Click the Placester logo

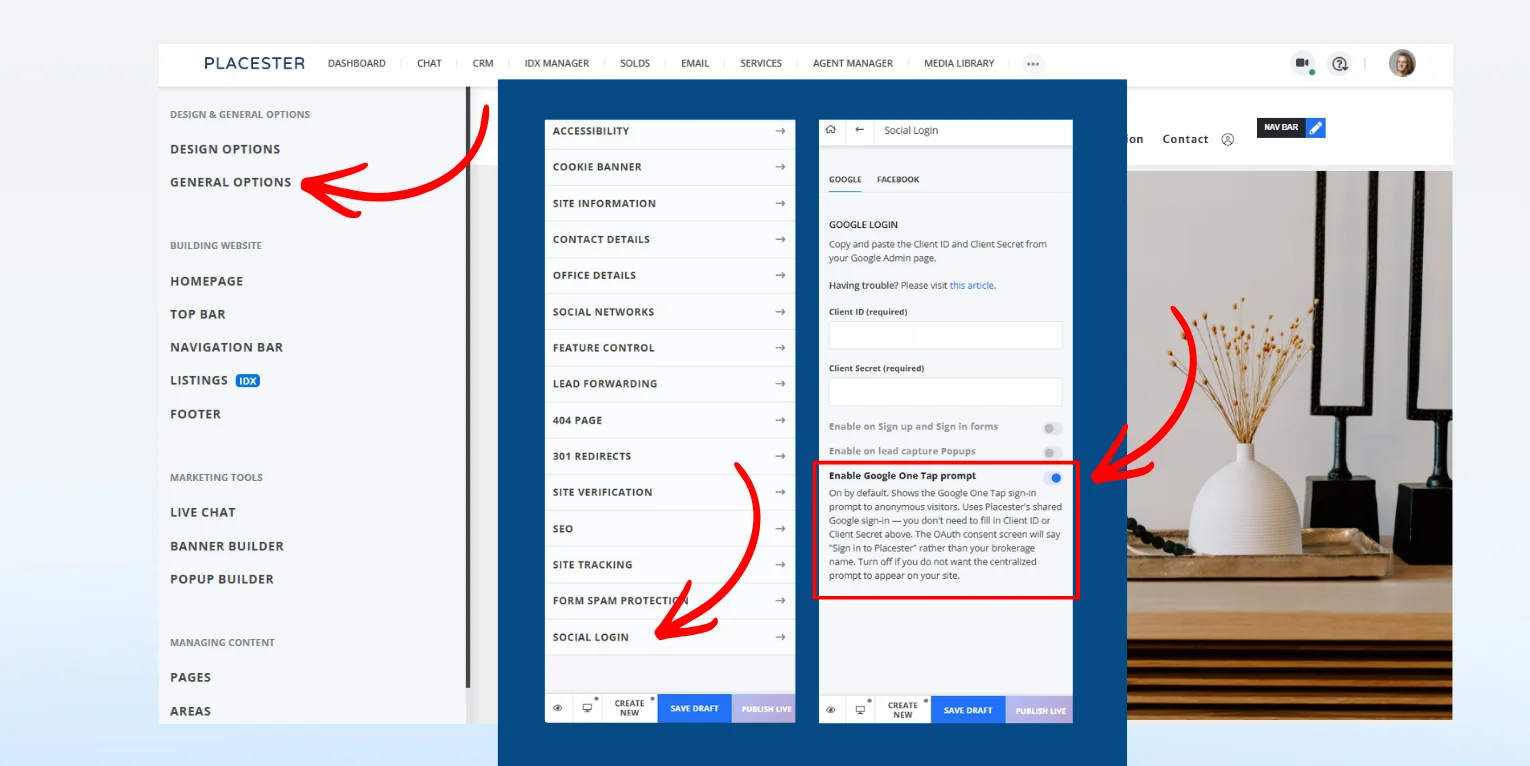click(254, 63)
